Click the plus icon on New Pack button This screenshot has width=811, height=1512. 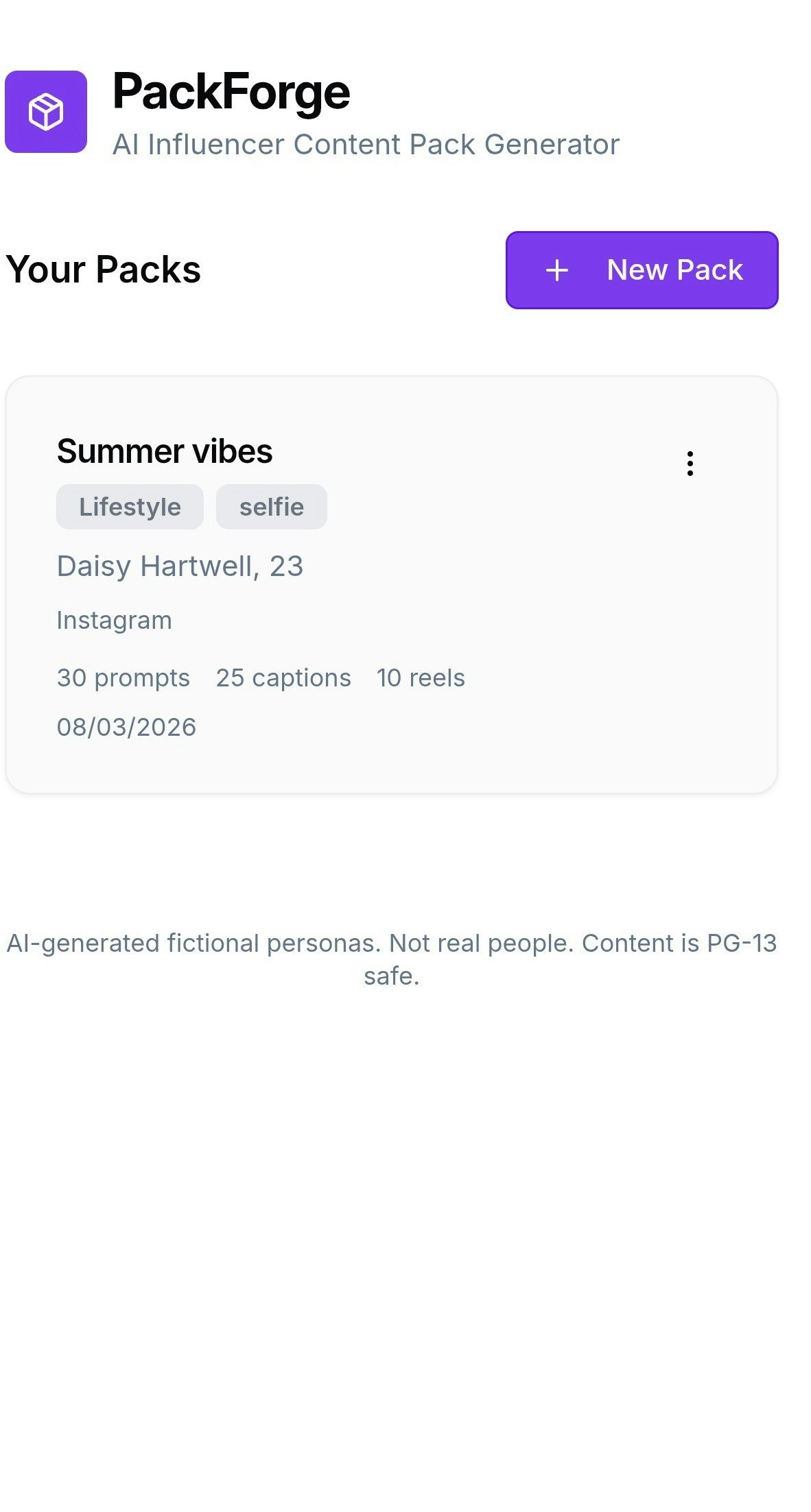tap(556, 270)
